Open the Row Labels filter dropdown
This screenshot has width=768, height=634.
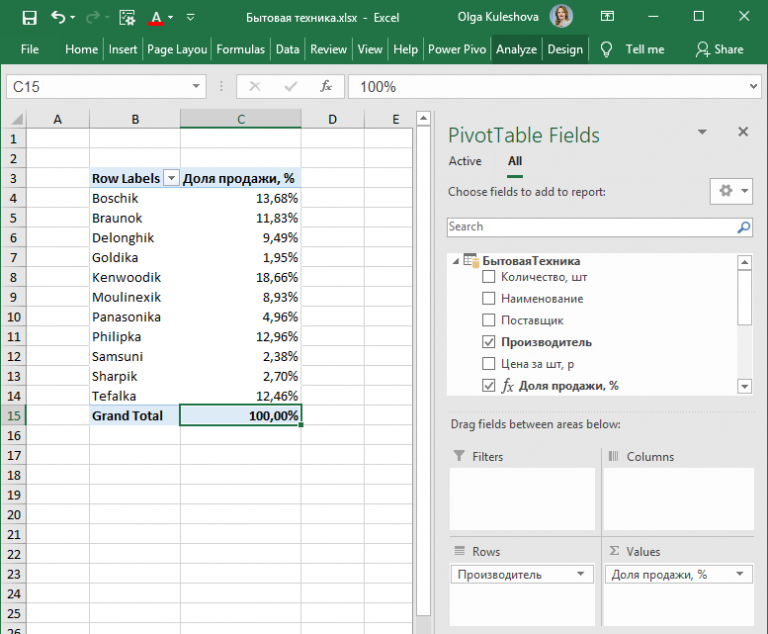[x=171, y=178]
